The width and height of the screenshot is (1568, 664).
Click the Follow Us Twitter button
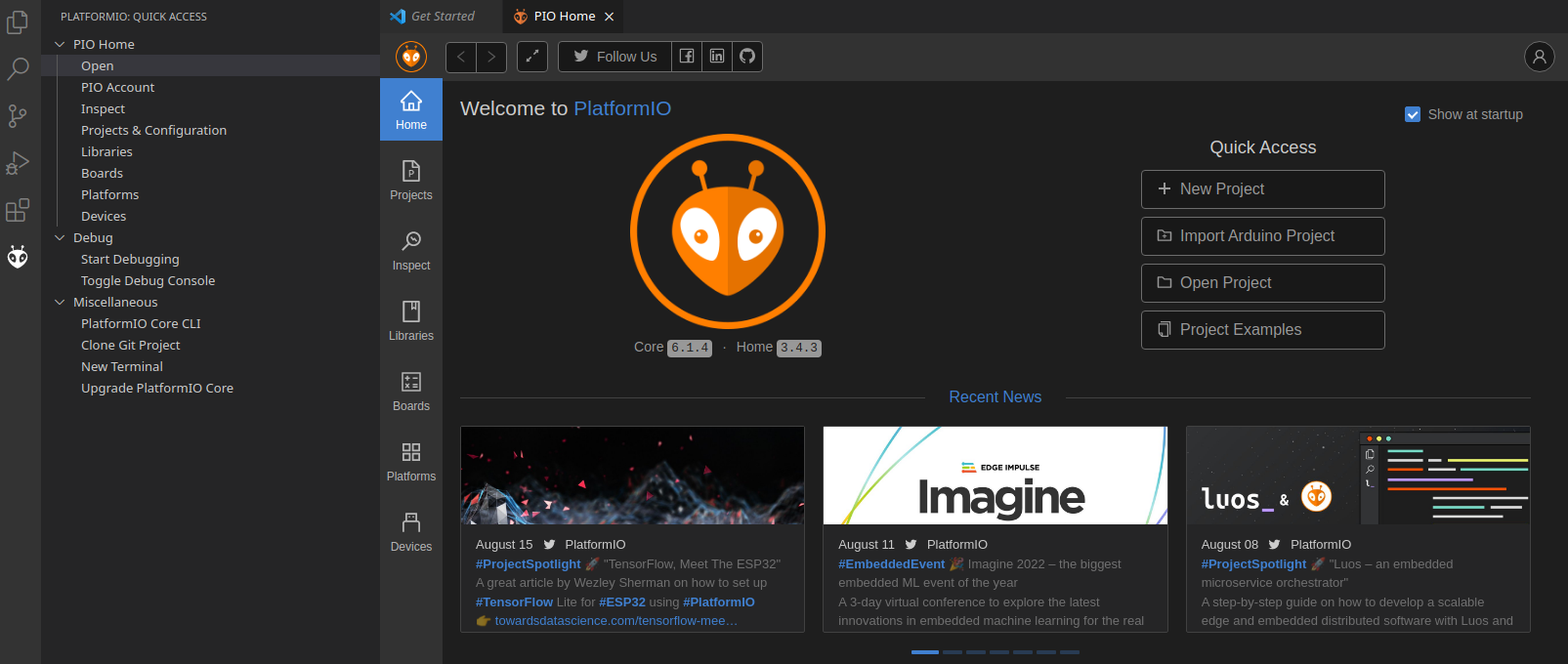(x=614, y=57)
